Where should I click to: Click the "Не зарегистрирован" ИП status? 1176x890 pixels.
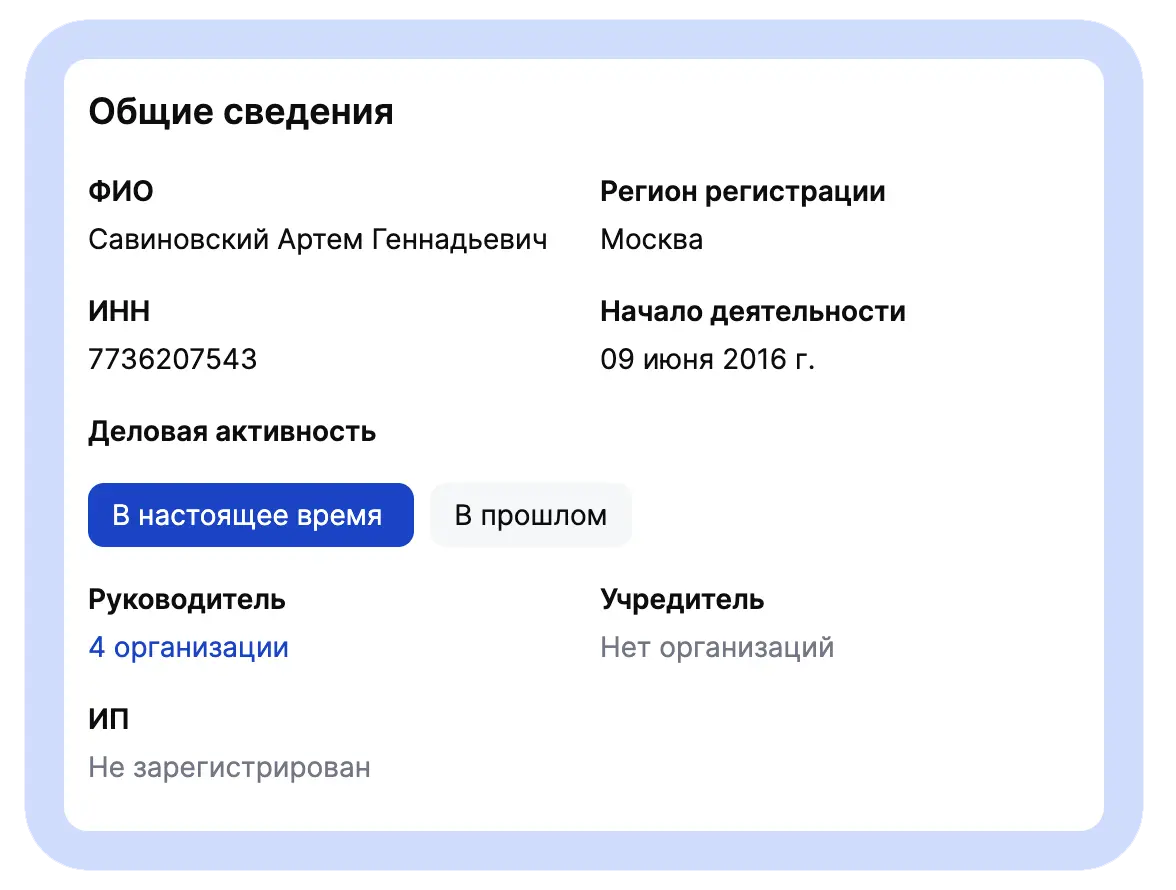[x=230, y=767]
